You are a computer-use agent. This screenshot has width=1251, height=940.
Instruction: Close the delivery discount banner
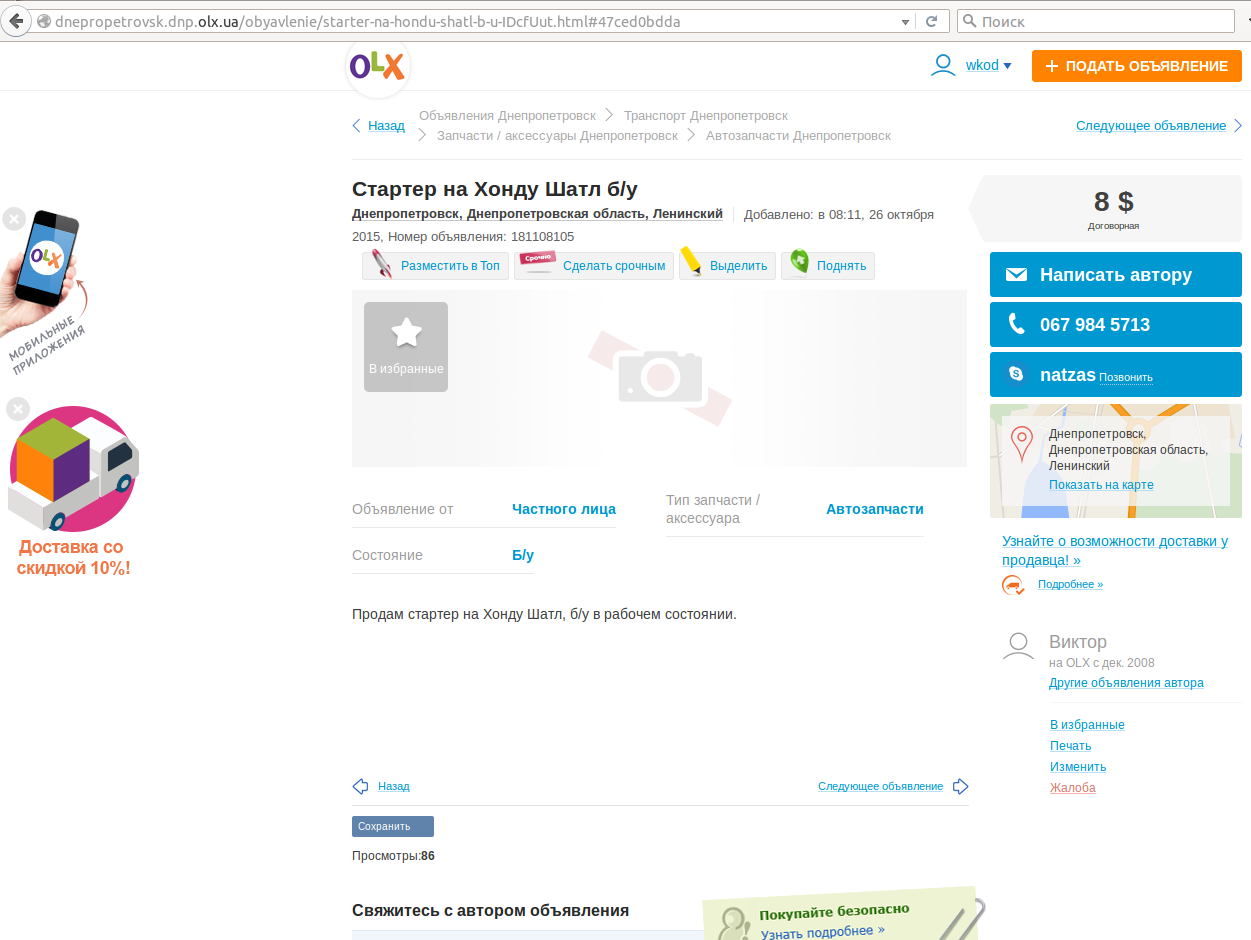click(18, 409)
